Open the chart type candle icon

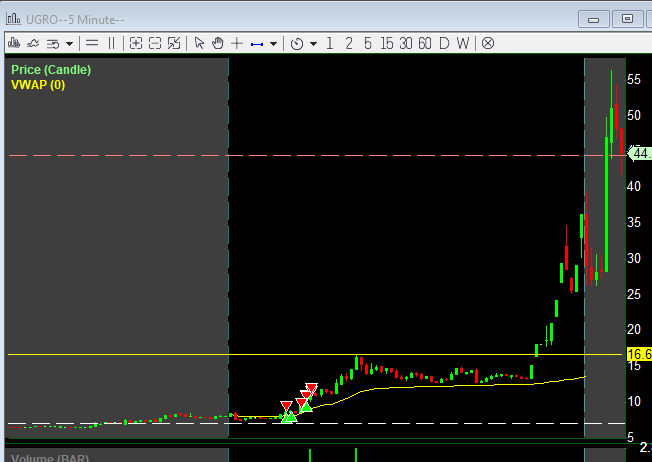[x=14, y=43]
